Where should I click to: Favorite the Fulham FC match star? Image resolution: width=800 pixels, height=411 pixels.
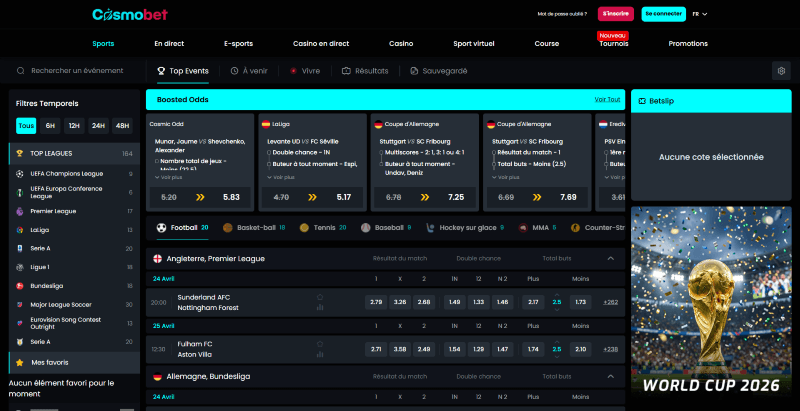coord(320,344)
